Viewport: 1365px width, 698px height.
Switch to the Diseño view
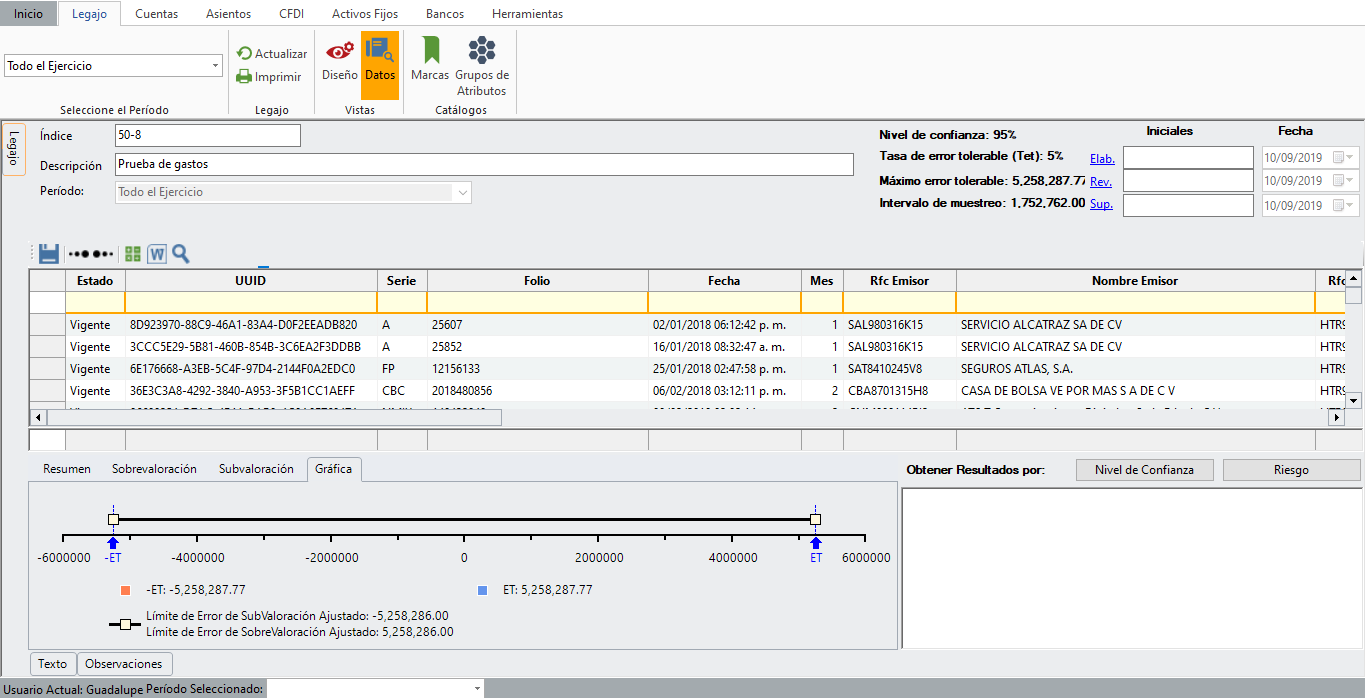pos(339,62)
